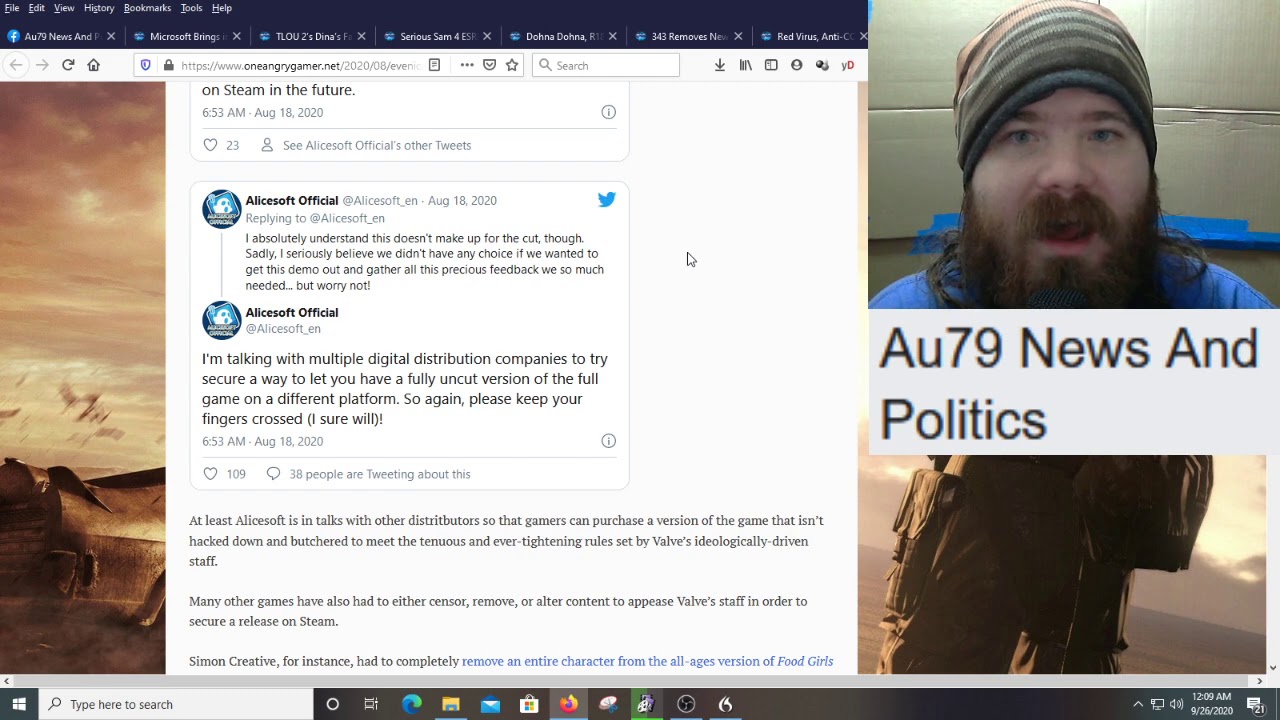Viewport: 1280px width, 720px height.
Task: Like the tweet with 109 likes
Action: pos(210,474)
